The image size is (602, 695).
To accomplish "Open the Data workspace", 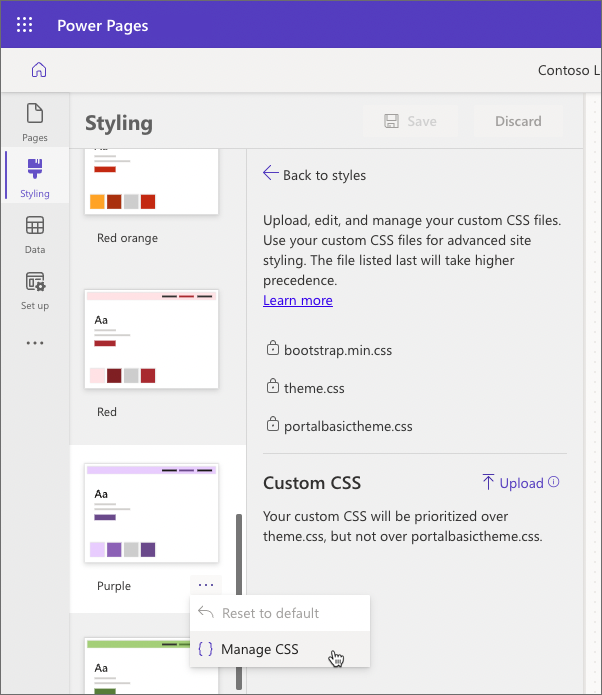I will pos(35,234).
